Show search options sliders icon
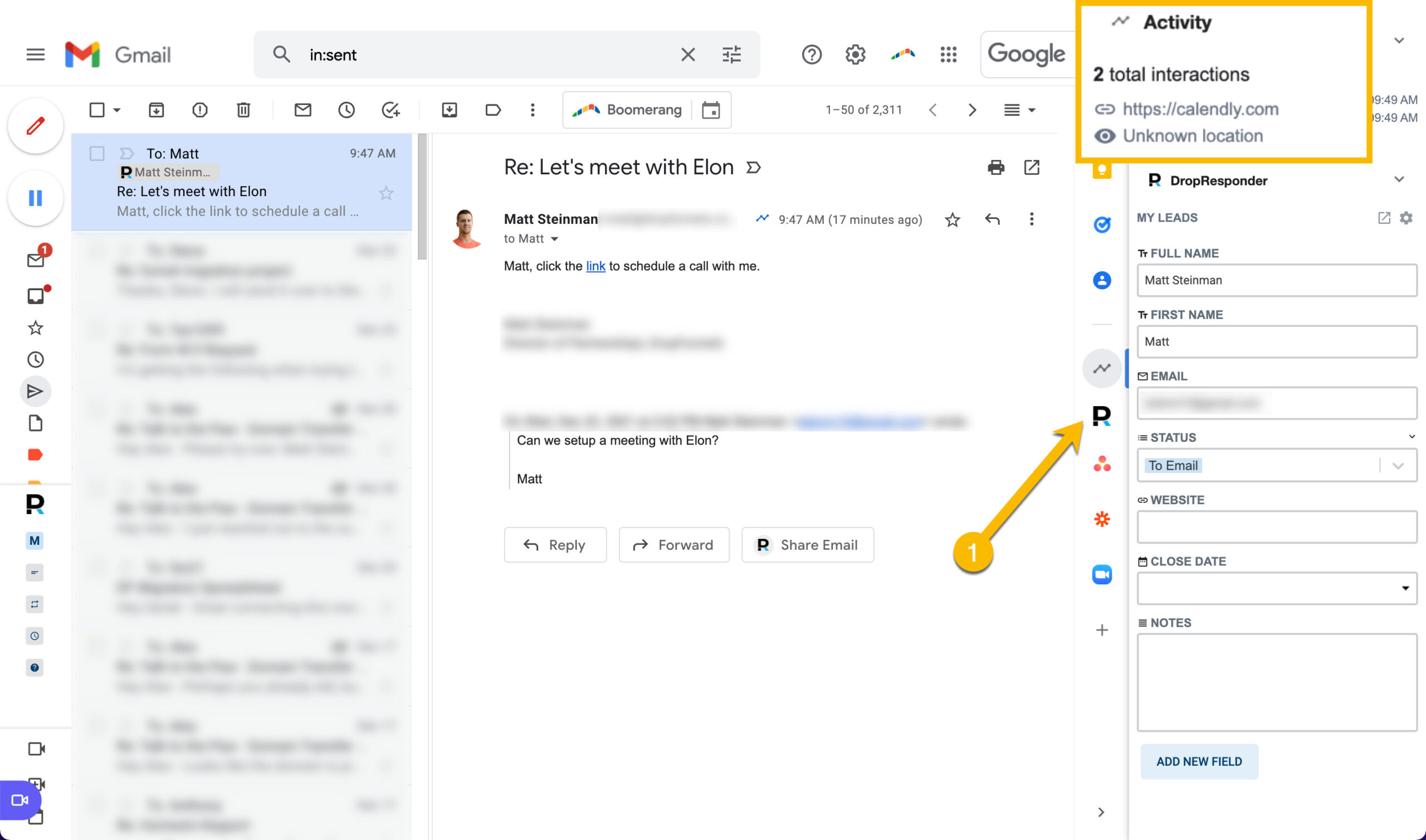1426x840 pixels. 732,55
